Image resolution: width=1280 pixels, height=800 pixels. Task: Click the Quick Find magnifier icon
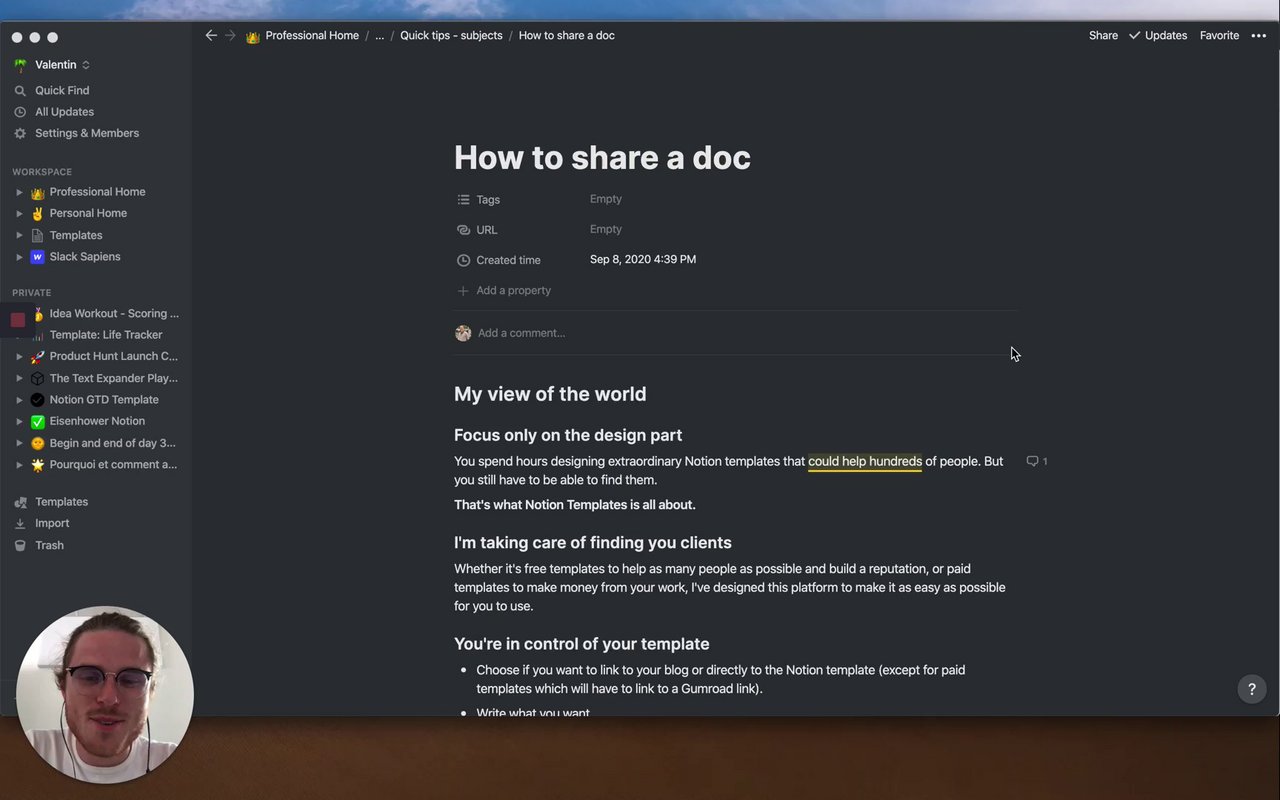point(20,90)
